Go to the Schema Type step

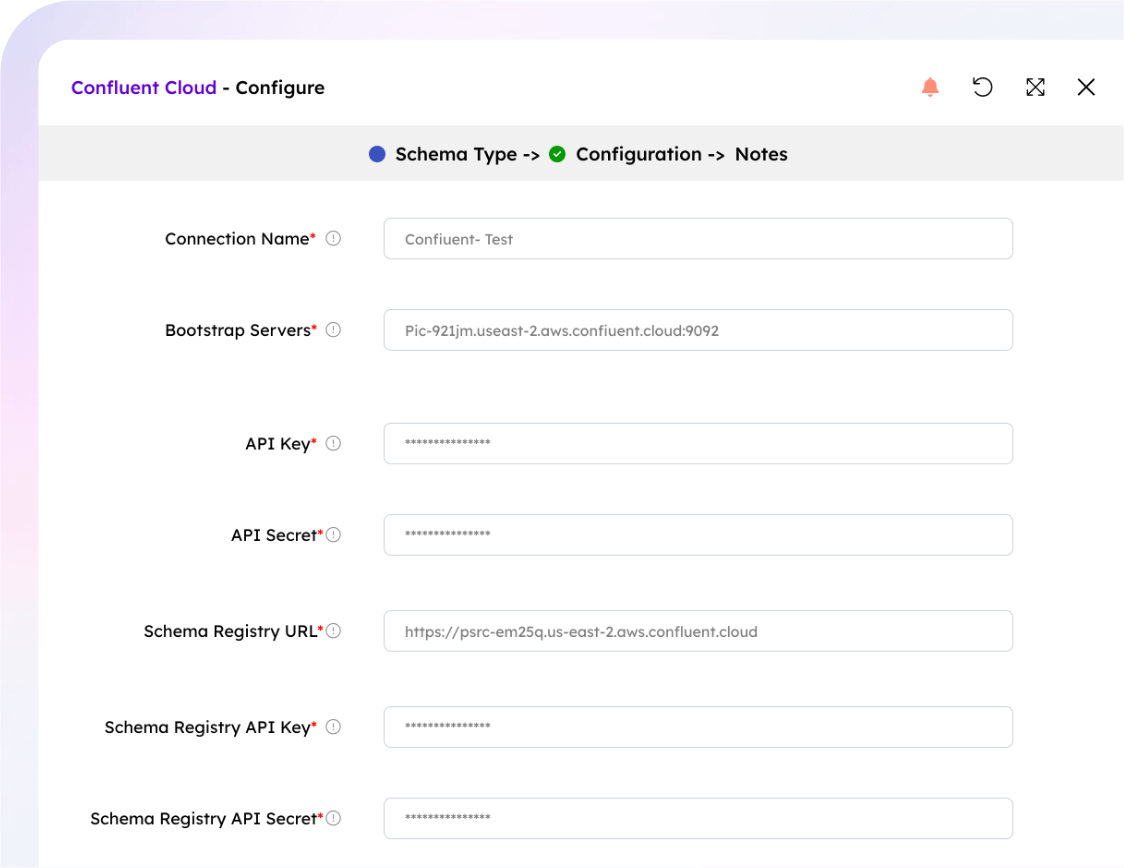coord(456,154)
